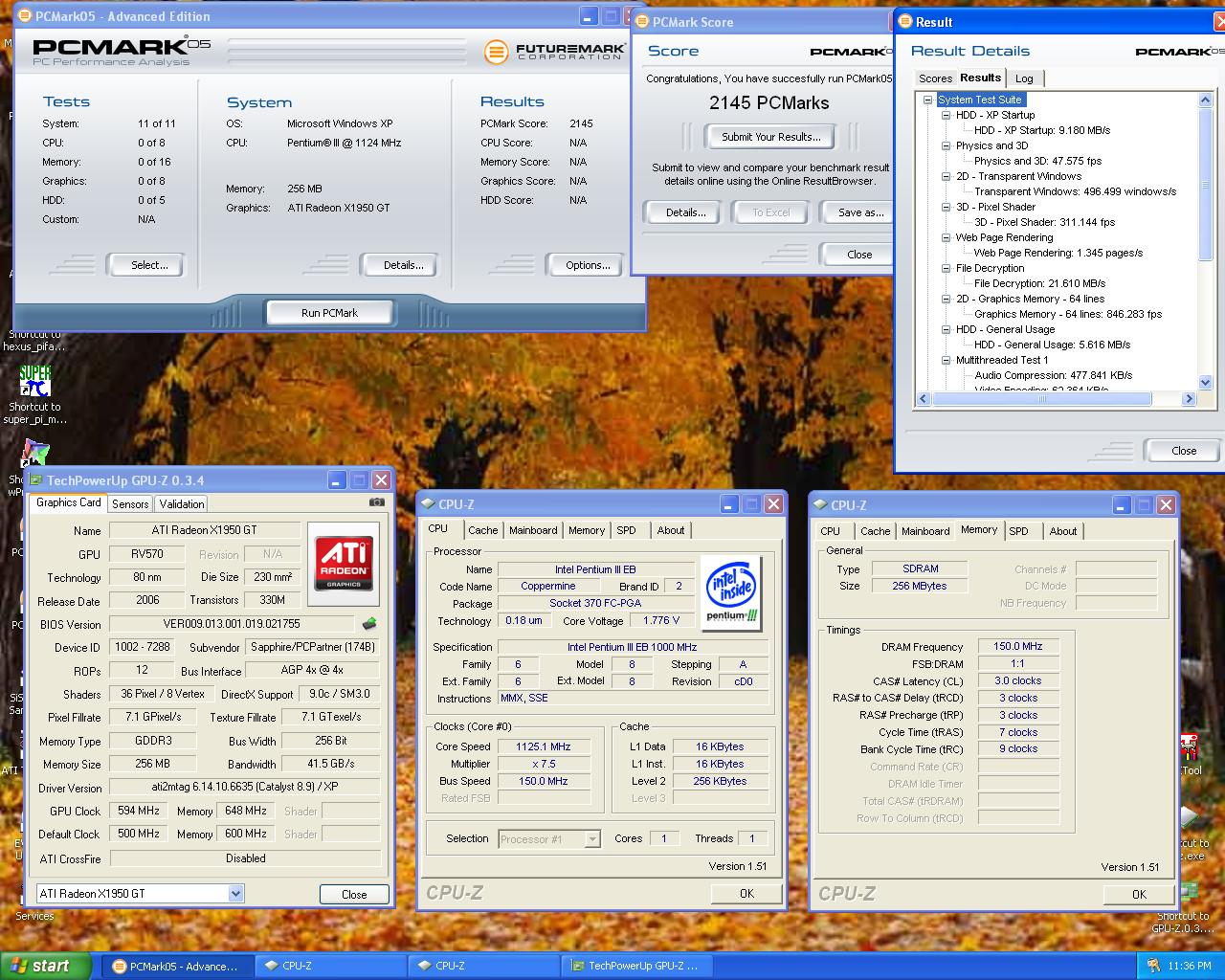Collapse the 3D - Pixel Shader node
This screenshot has width=1225, height=980.
pos(946,207)
